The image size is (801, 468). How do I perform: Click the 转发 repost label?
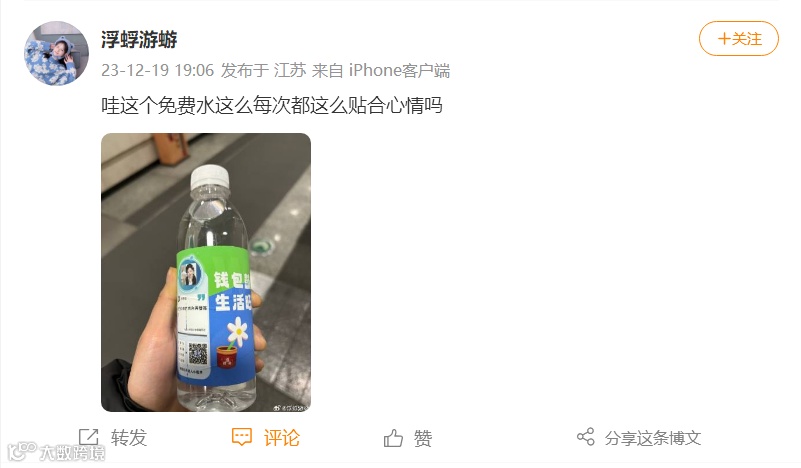click(x=129, y=438)
